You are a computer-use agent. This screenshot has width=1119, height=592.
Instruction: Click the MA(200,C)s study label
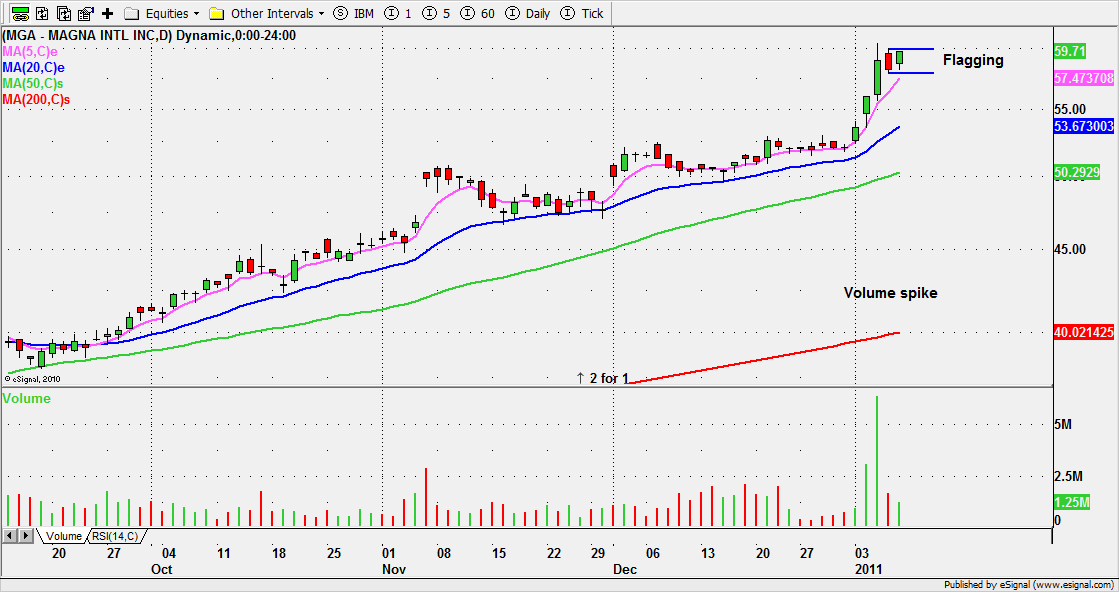pos(36,100)
